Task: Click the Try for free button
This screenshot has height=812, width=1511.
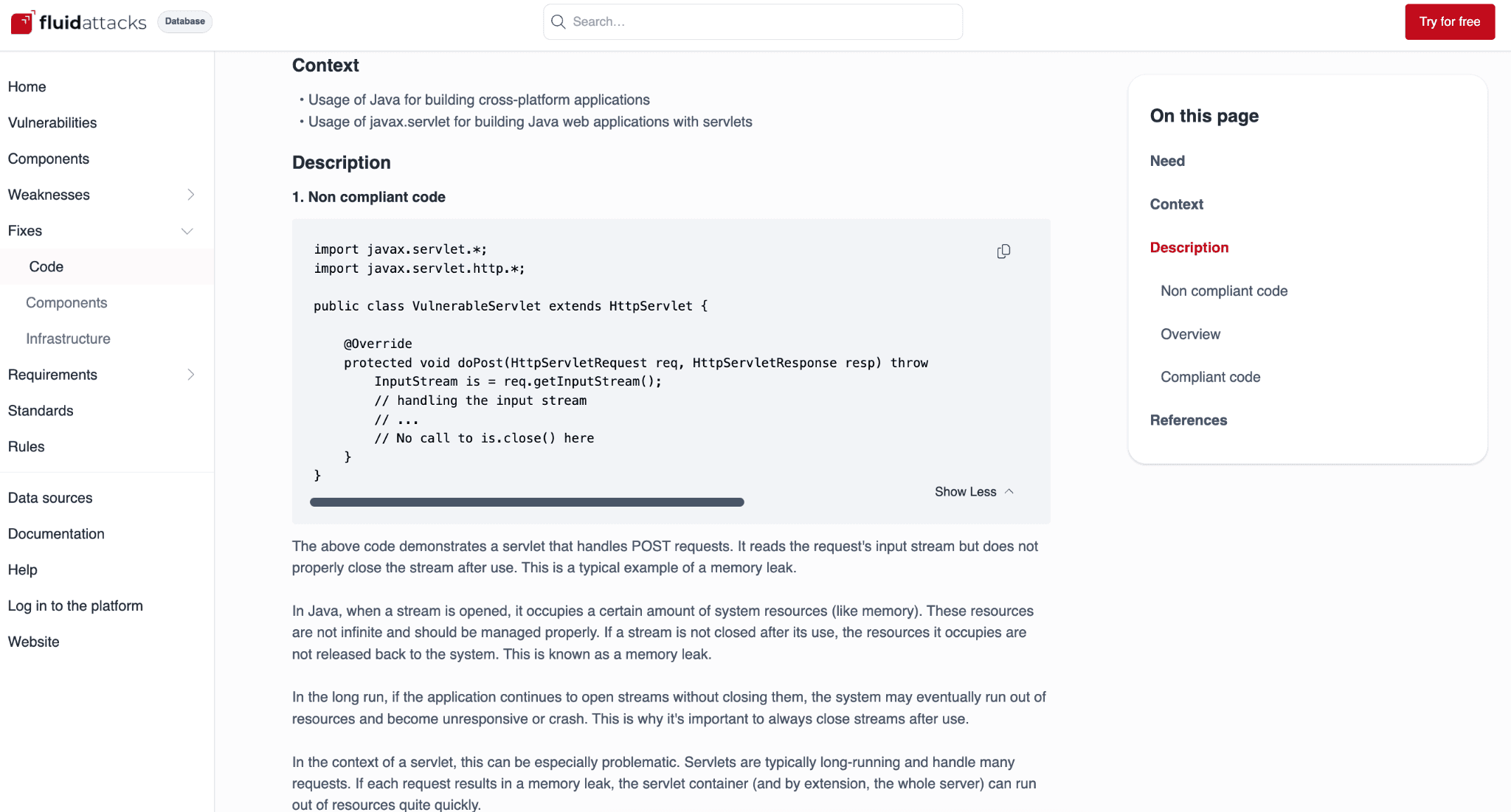Action: pyautogui.click(x=1450, y=22)
